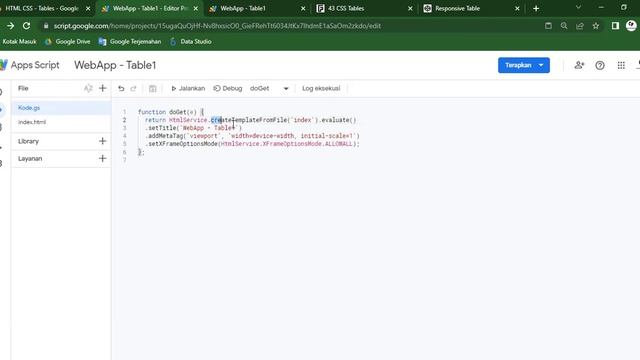Click the setXFrameOptionsMode code line 5

click(x=252, y=144)
